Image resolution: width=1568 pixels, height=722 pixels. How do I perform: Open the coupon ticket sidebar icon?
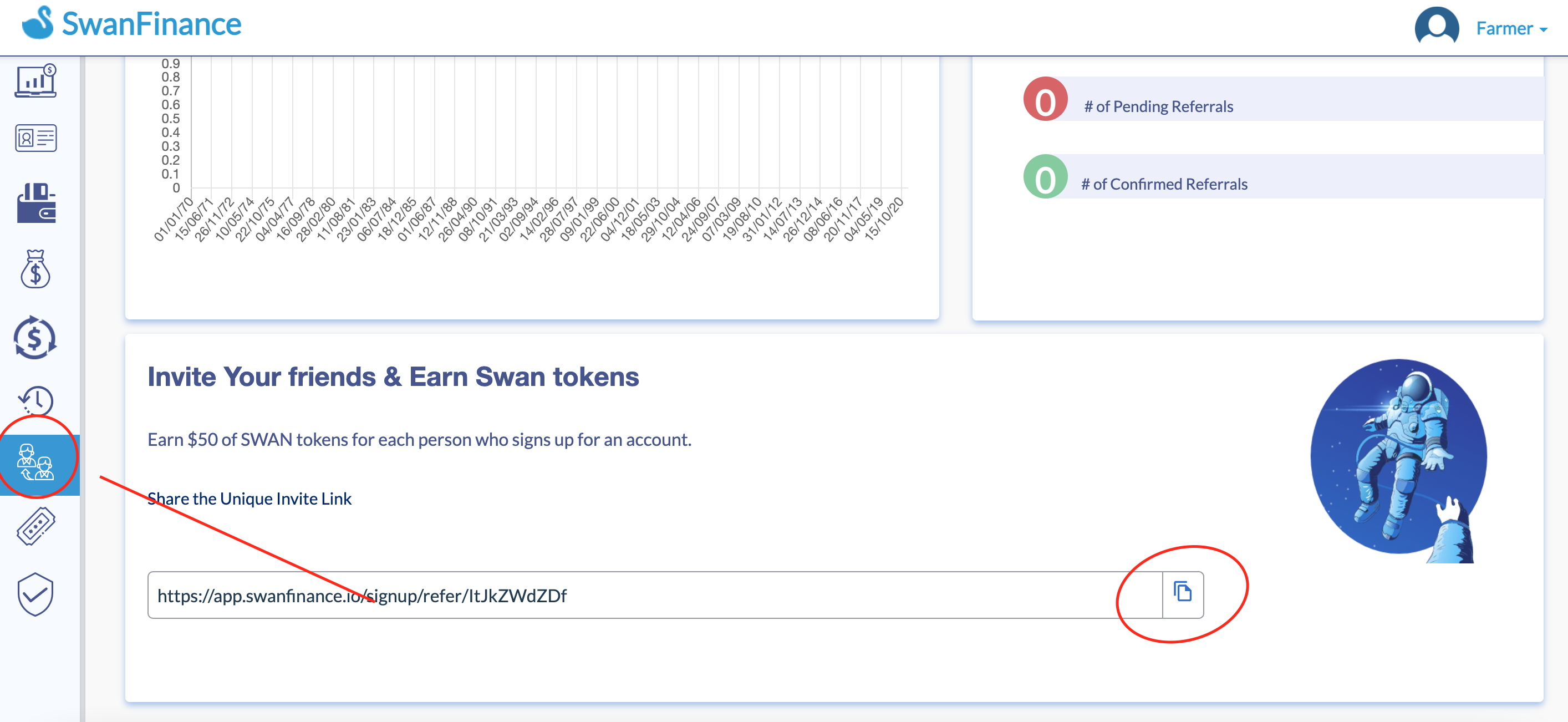35,525
